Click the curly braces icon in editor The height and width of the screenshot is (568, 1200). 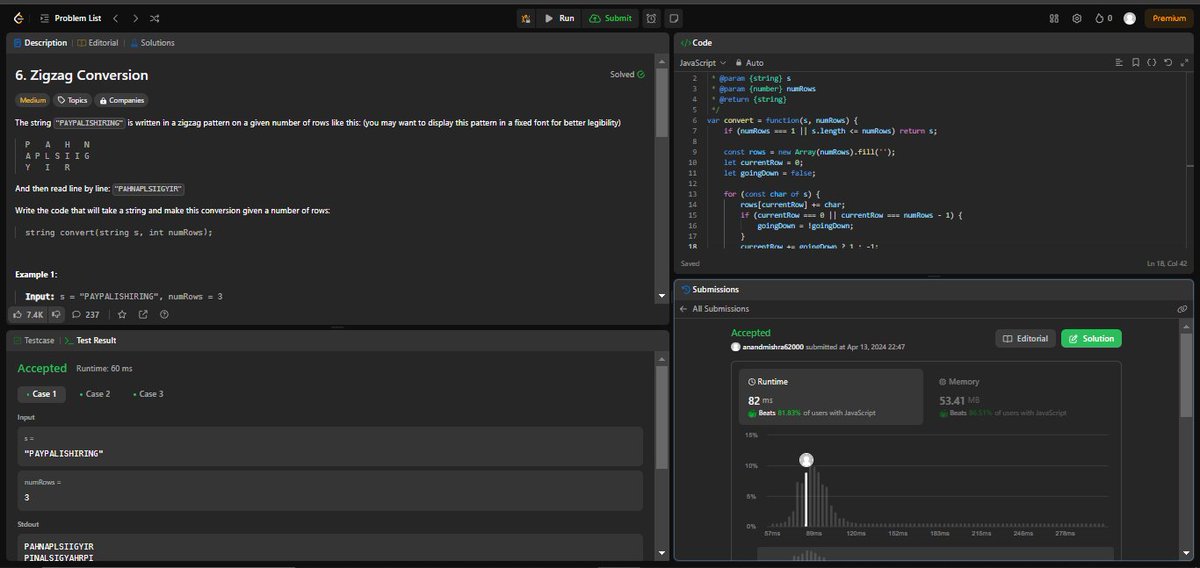pos(1151,62)
